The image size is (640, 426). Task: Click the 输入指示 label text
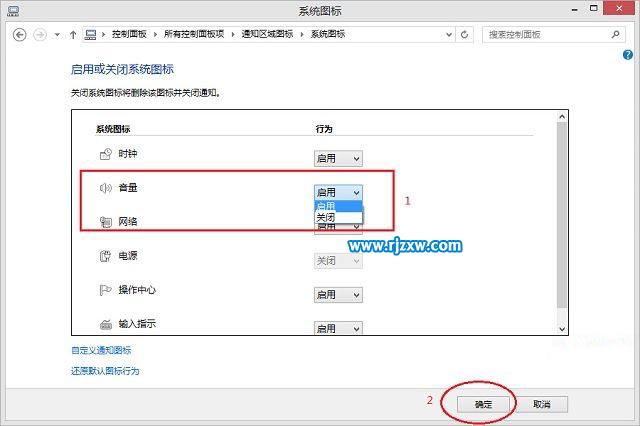pyautogui.click(x=137, y=324)
